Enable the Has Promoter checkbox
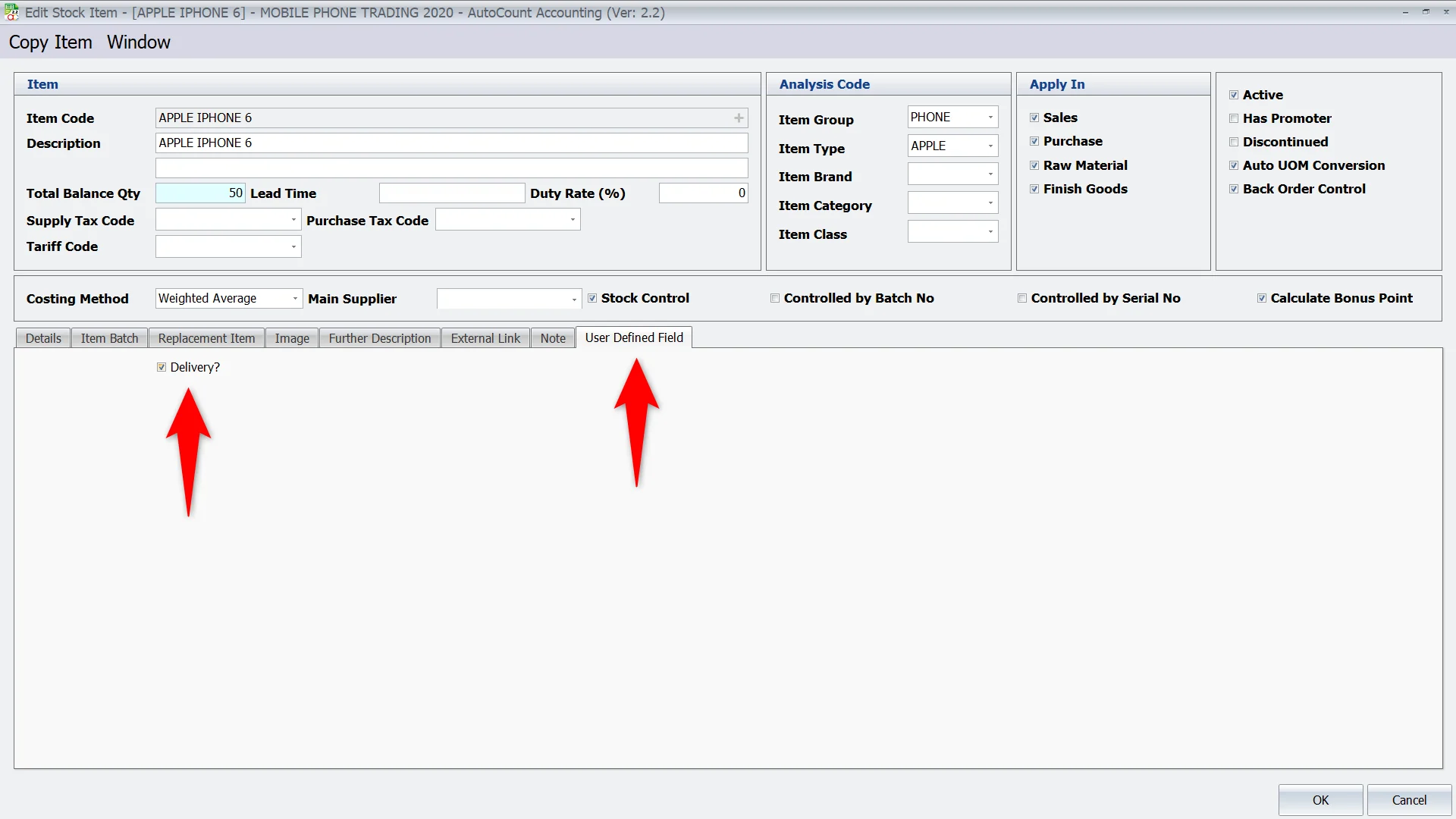1456x819 pixels. pyautogui.click(x=1234, y=118)
